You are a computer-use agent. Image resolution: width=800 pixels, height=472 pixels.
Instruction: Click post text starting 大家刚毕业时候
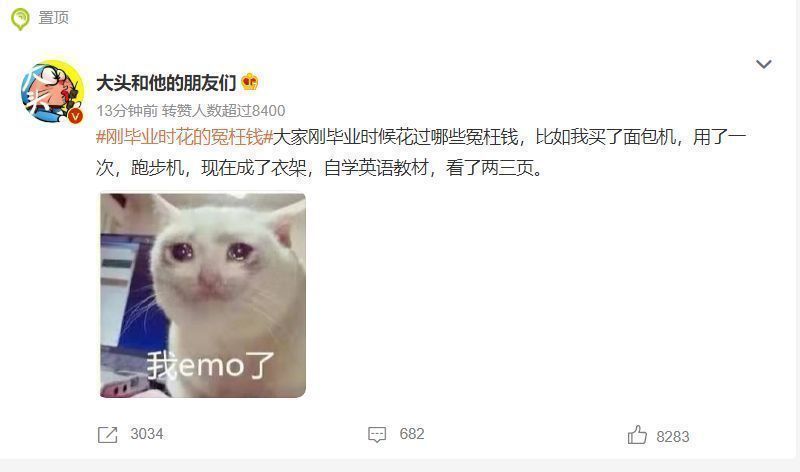click(x=509, y=137)
